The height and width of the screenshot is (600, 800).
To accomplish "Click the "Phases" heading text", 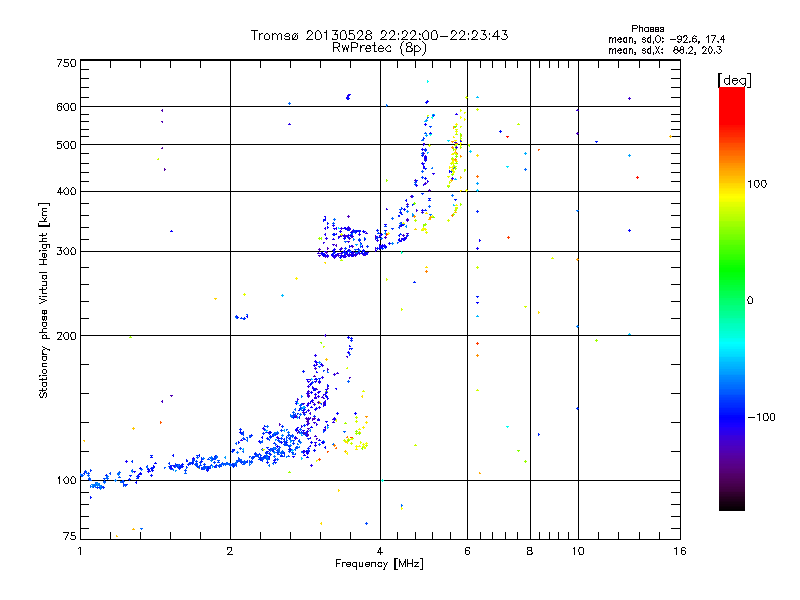I will click(x=647, y=29).
